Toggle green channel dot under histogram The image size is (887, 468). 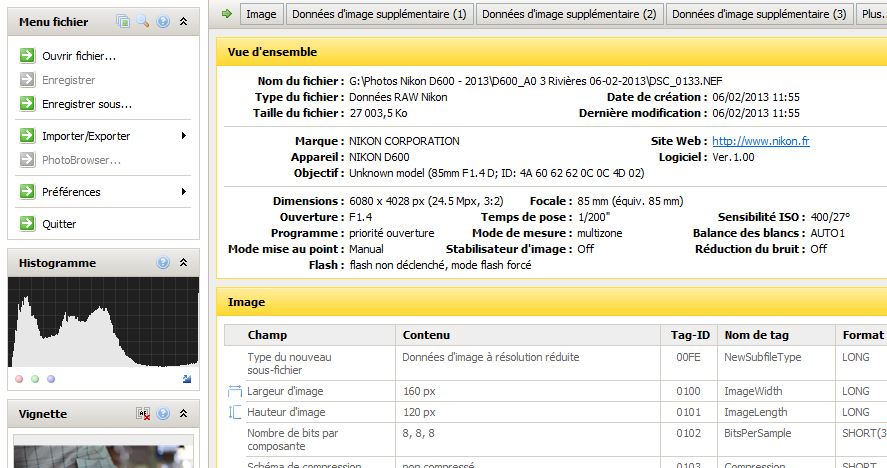point(35,379)
